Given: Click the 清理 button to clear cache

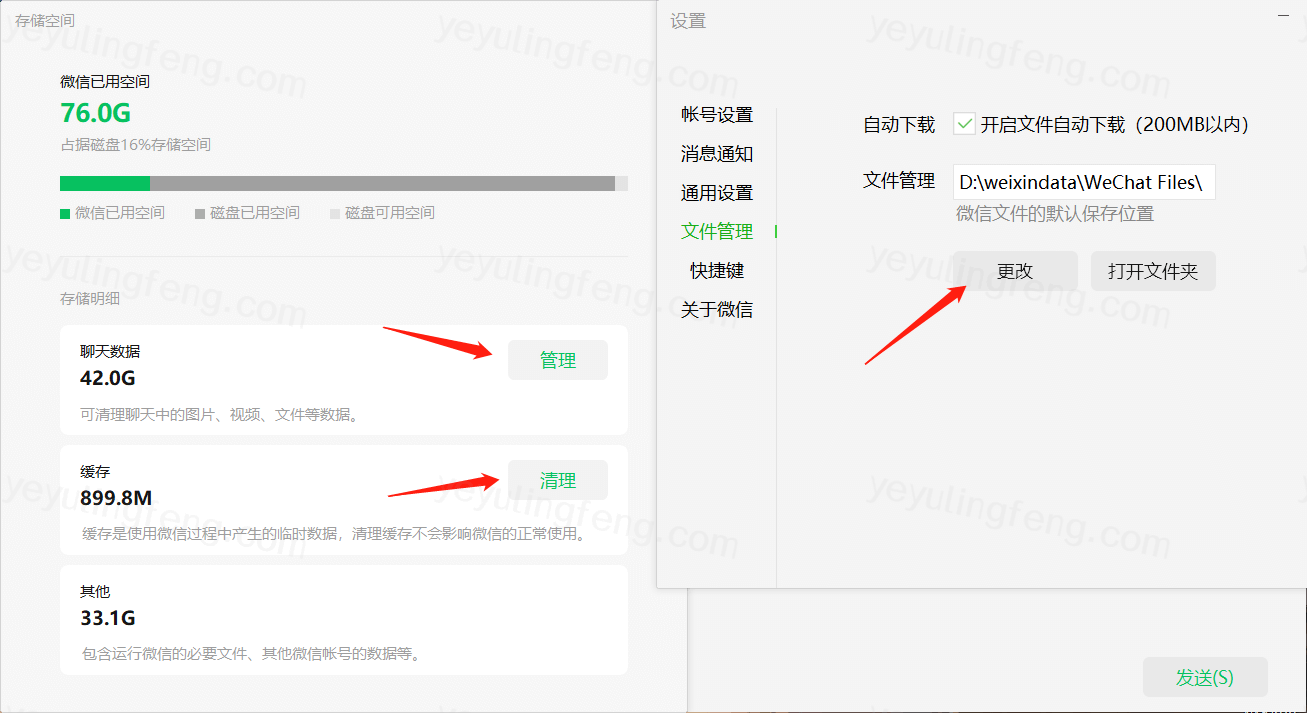Looking at the screenshot, I should [558, 480].
